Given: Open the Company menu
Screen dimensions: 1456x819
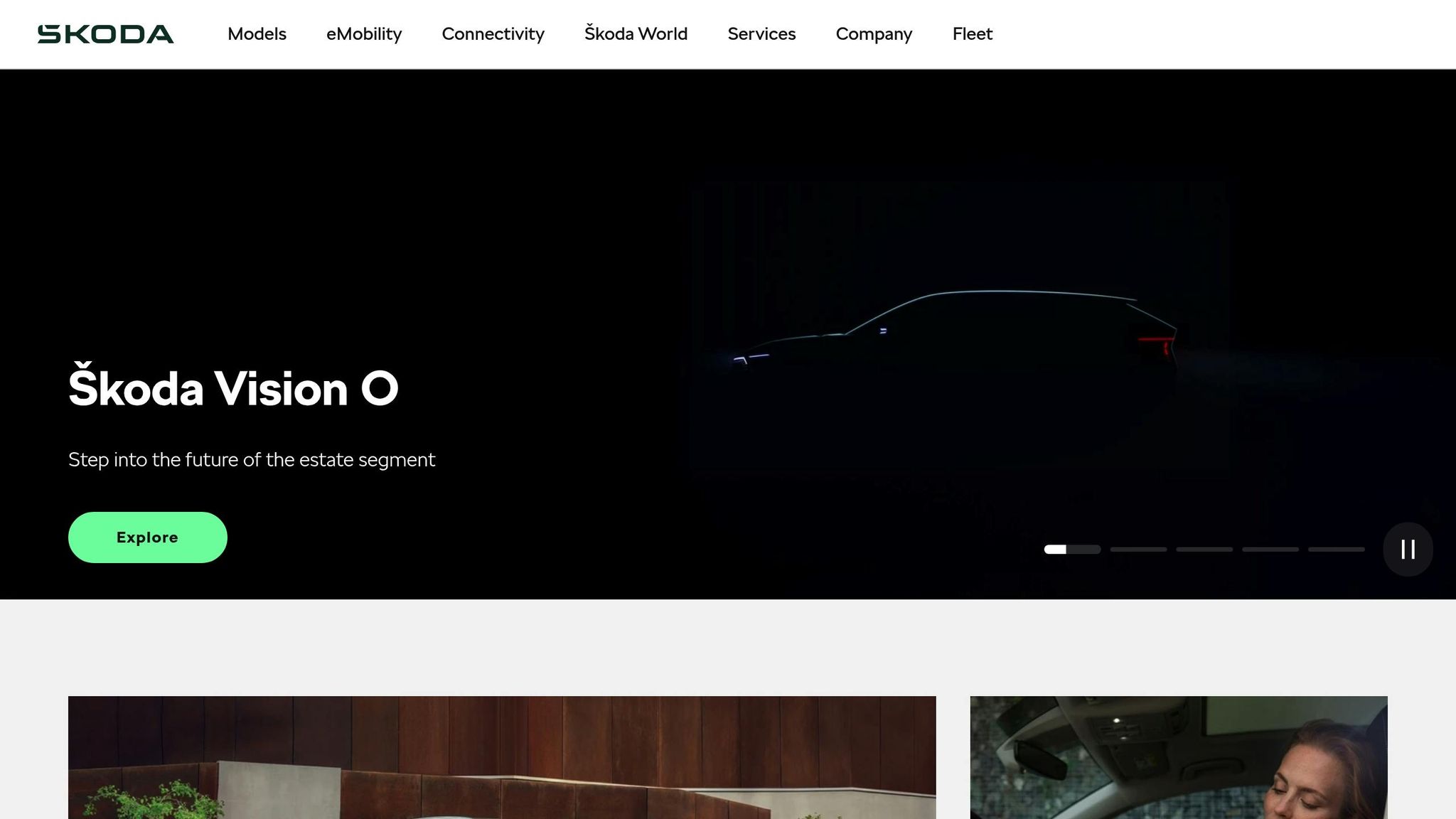Looking at the screenshot, I should pyautogui.click(x=874, y=34).
